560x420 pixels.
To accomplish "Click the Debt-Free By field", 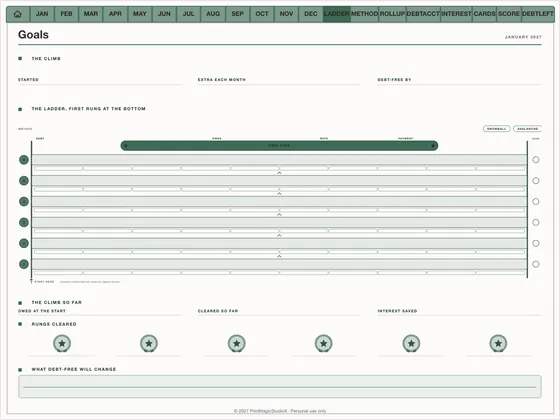I will [x=459, y=81].
